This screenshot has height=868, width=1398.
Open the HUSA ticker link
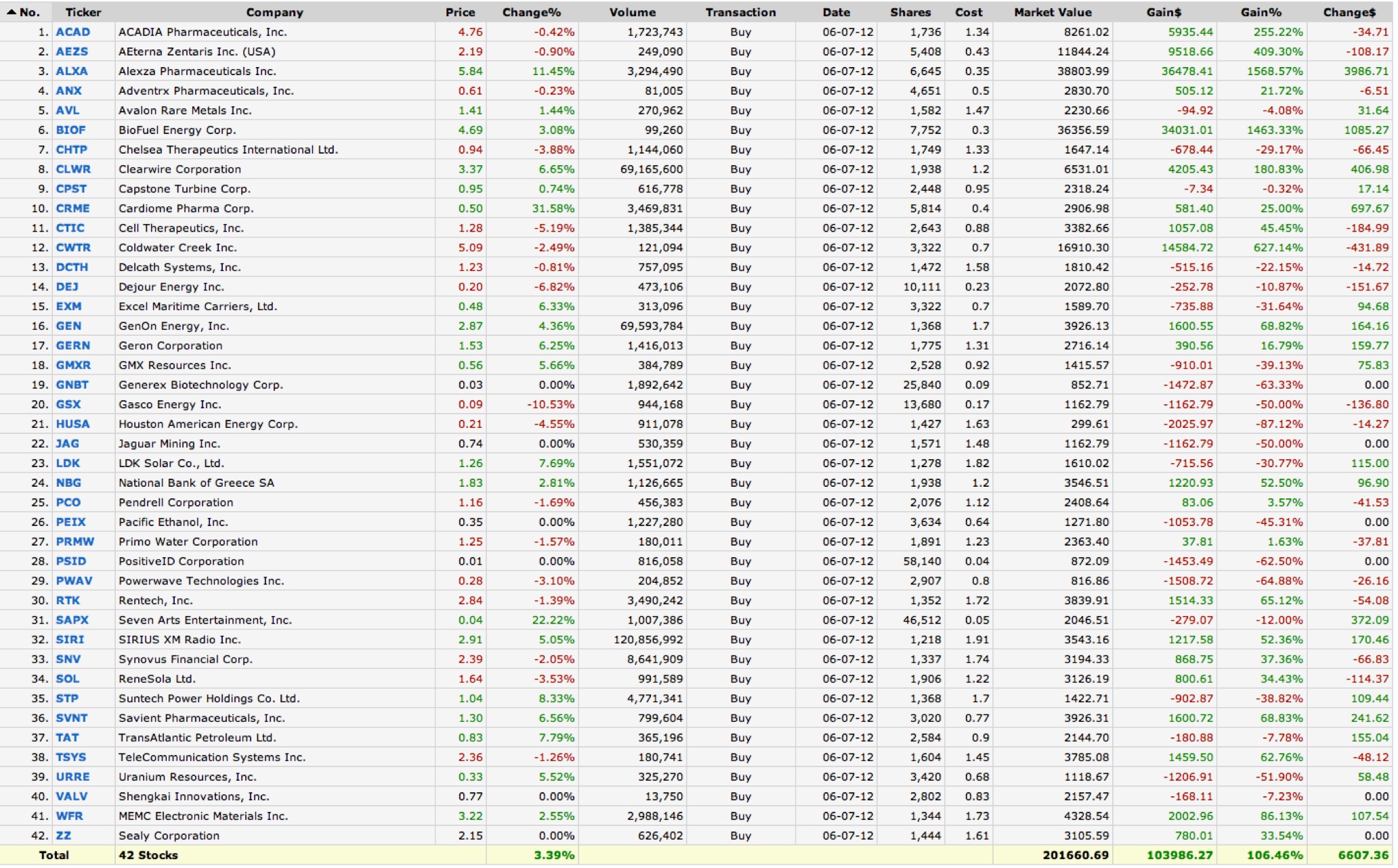(x=72, y=424)
